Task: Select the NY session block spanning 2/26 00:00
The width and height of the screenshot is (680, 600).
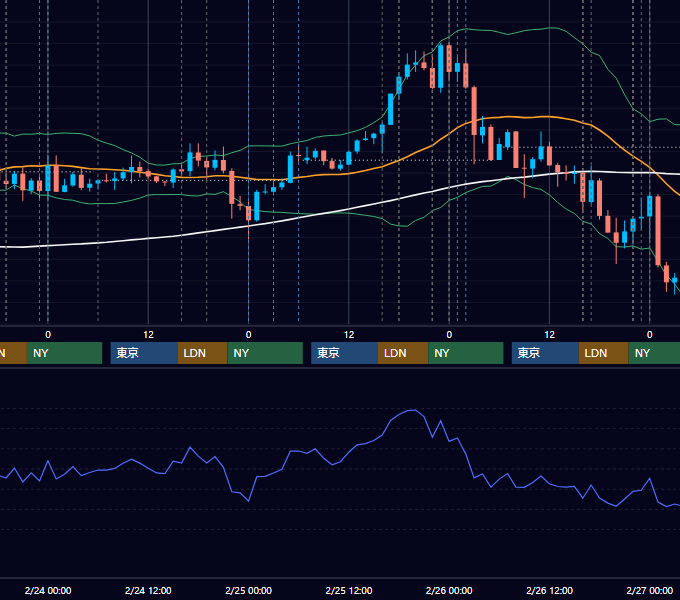Action: 466,353
